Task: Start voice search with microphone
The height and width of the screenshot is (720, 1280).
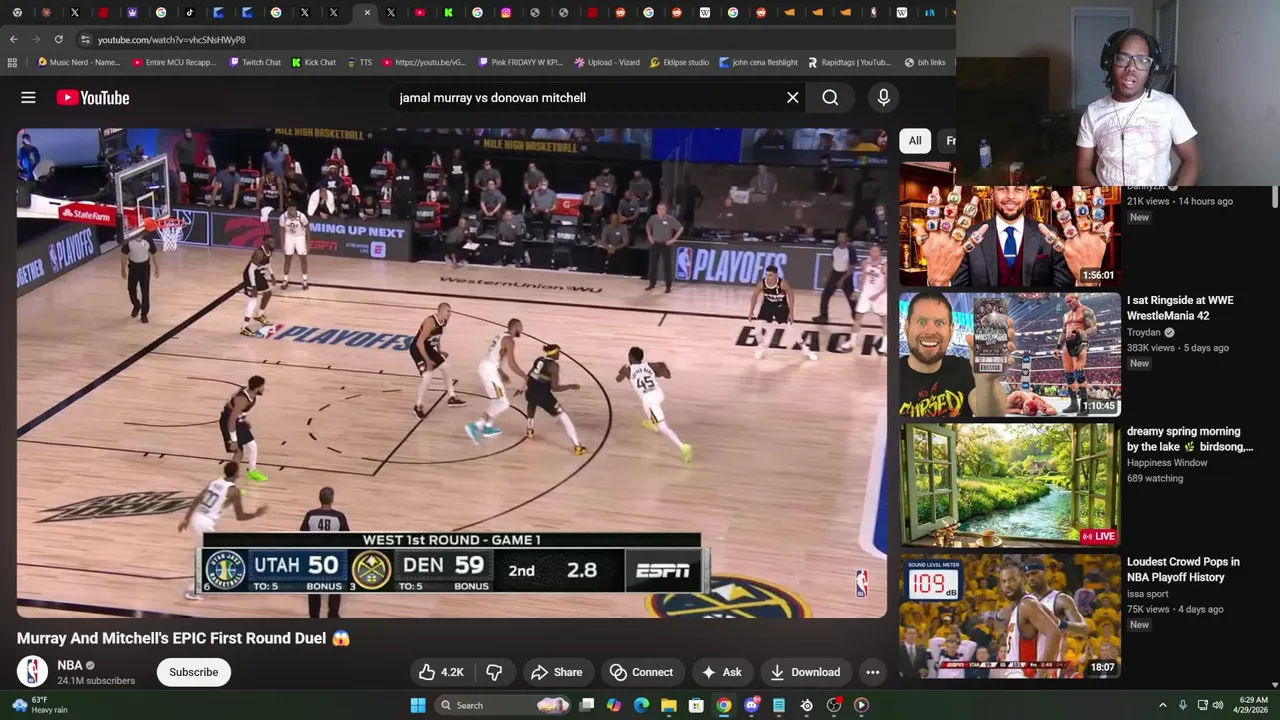Action: 883,98
